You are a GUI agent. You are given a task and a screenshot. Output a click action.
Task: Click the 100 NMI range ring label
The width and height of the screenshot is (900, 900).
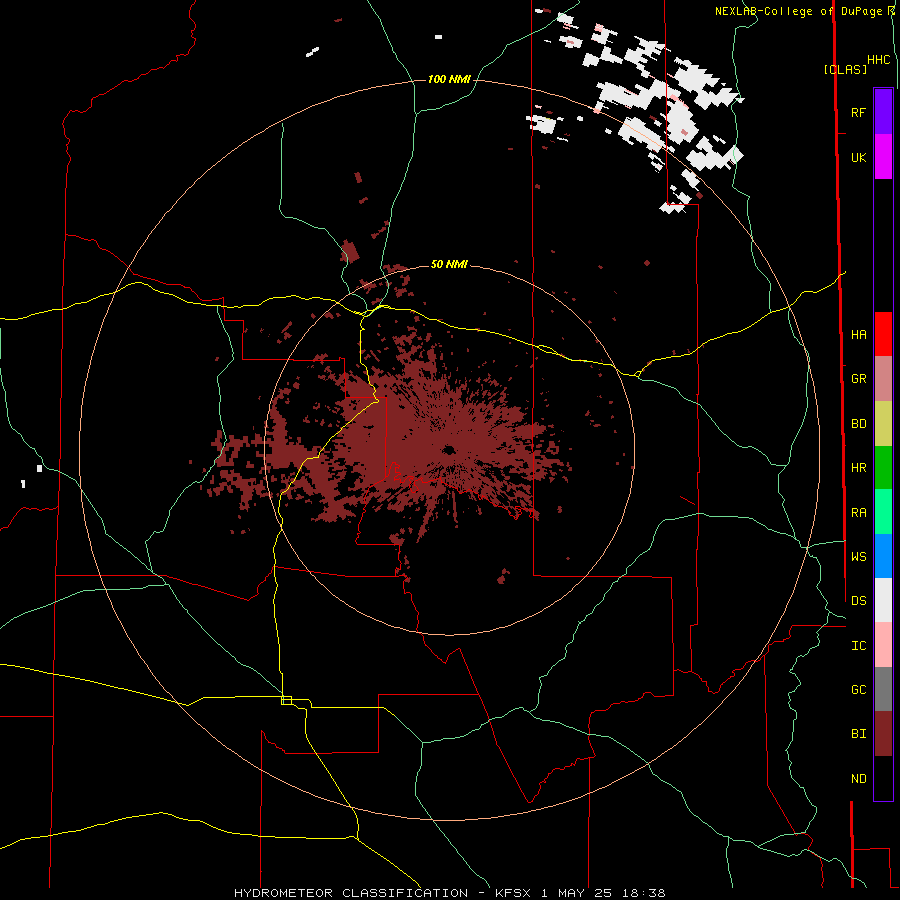pyautogui.click(x=449, y=79)
